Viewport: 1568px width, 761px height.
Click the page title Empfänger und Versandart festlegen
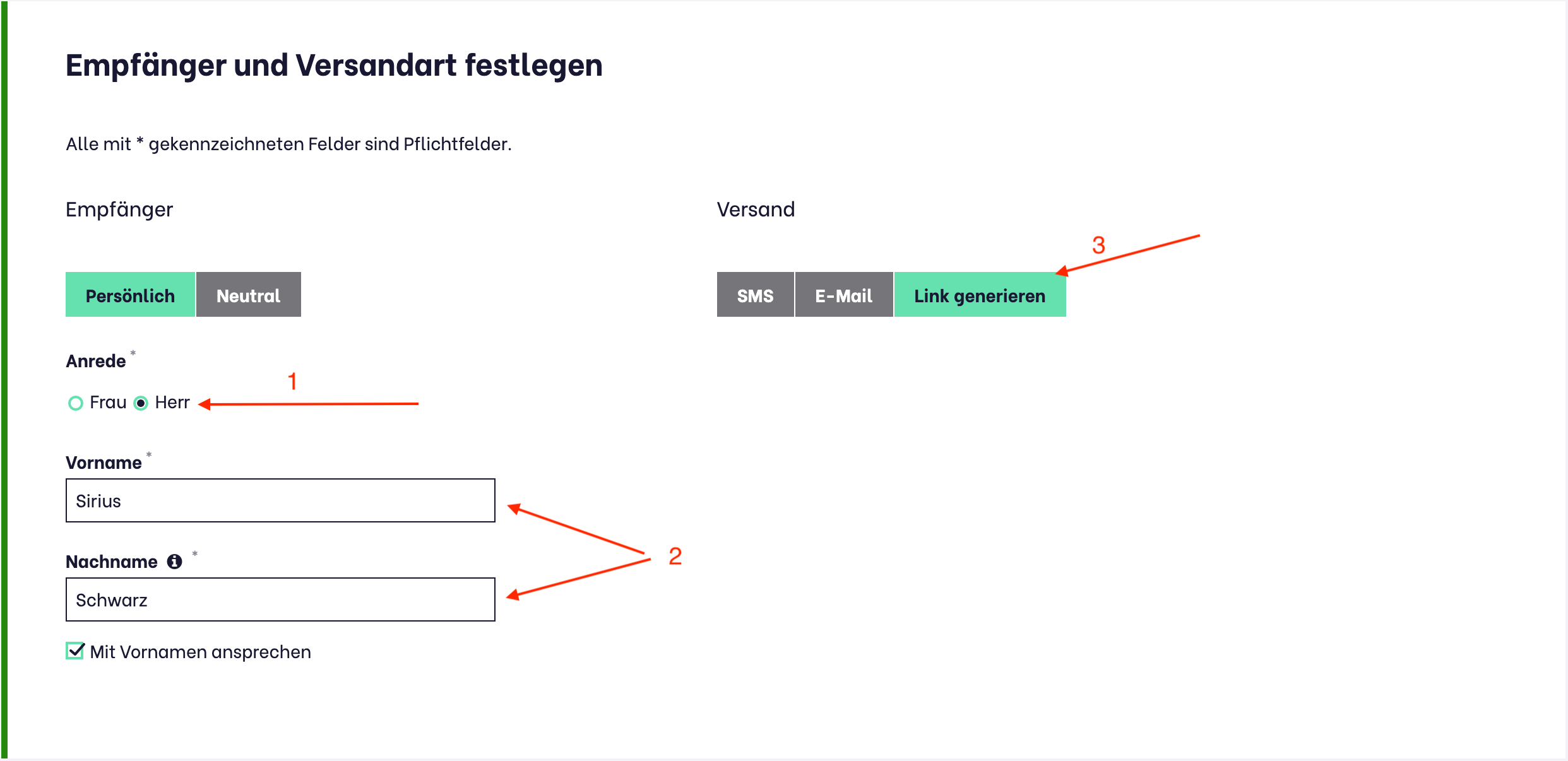coord(334,66)
